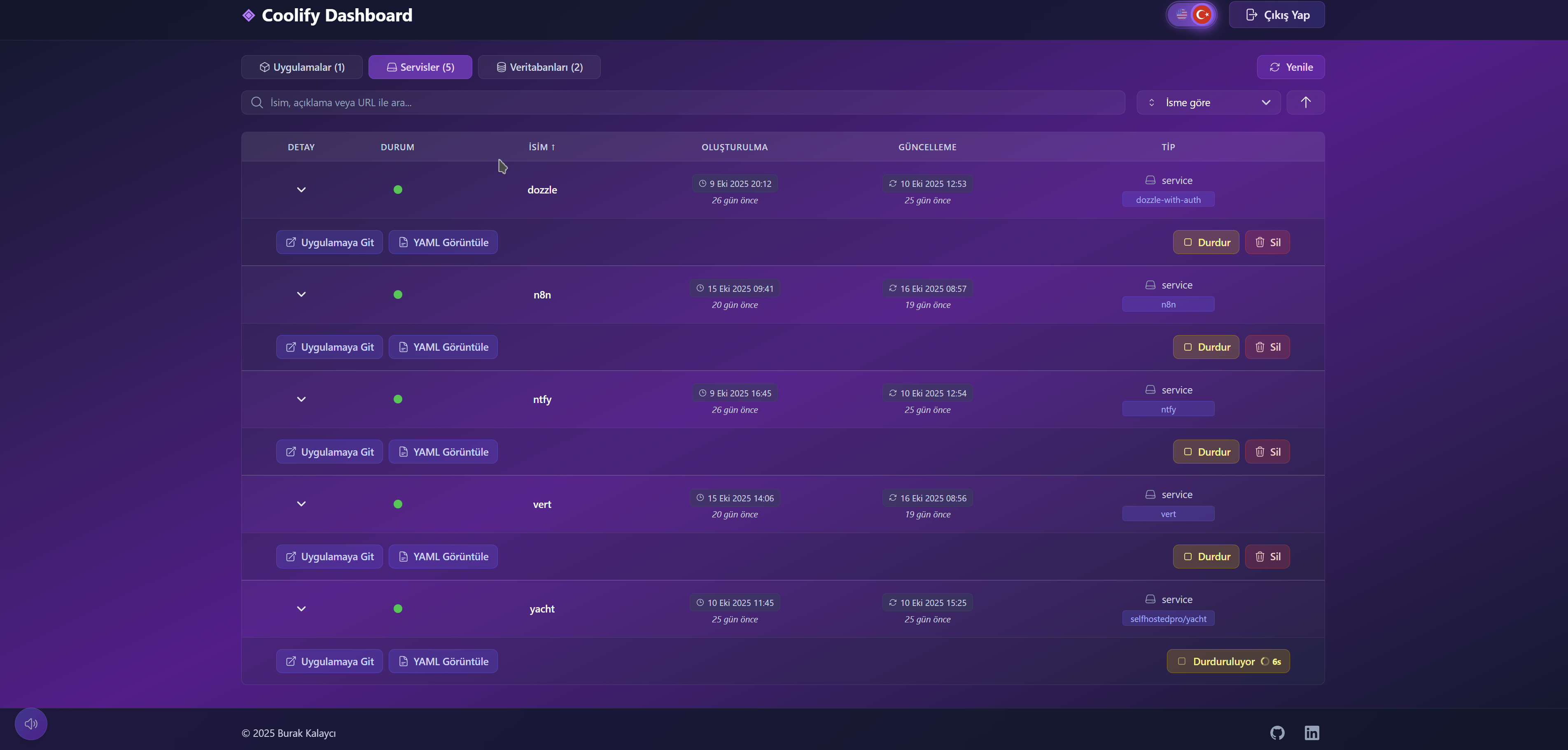
Task: Click the Coolify diamond logo icon
Action: 248,15
